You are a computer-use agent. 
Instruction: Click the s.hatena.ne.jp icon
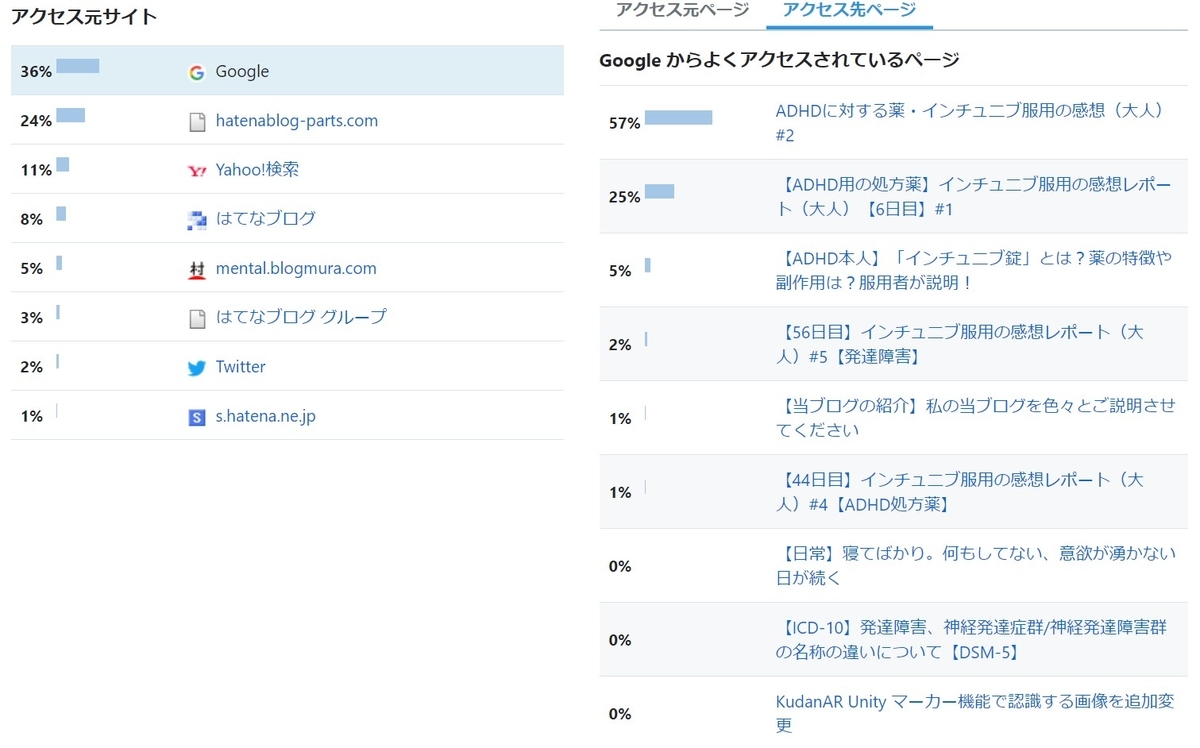[197, 417]
